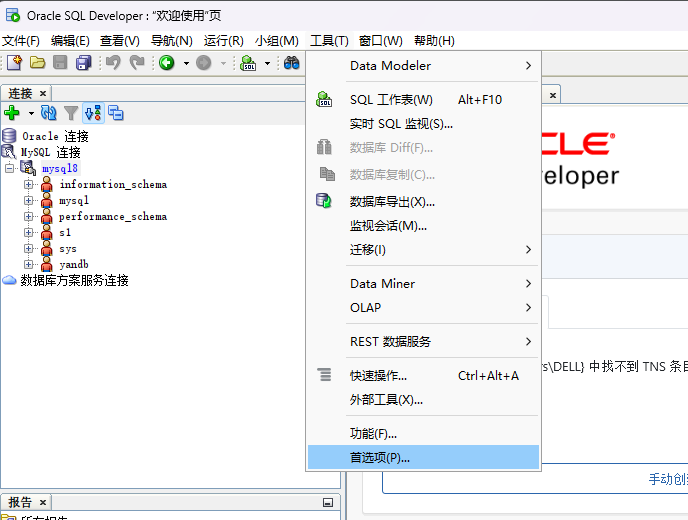
Task: Click the New file toolbar icon
Action: click(14, 63)
